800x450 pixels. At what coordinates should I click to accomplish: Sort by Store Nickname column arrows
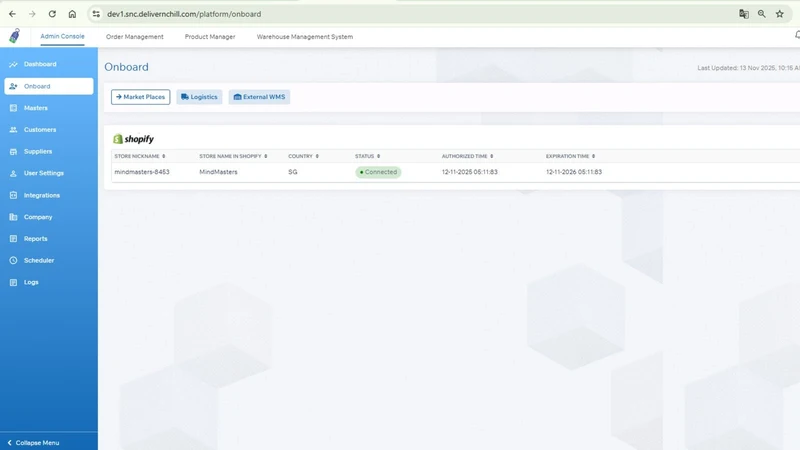164,156
